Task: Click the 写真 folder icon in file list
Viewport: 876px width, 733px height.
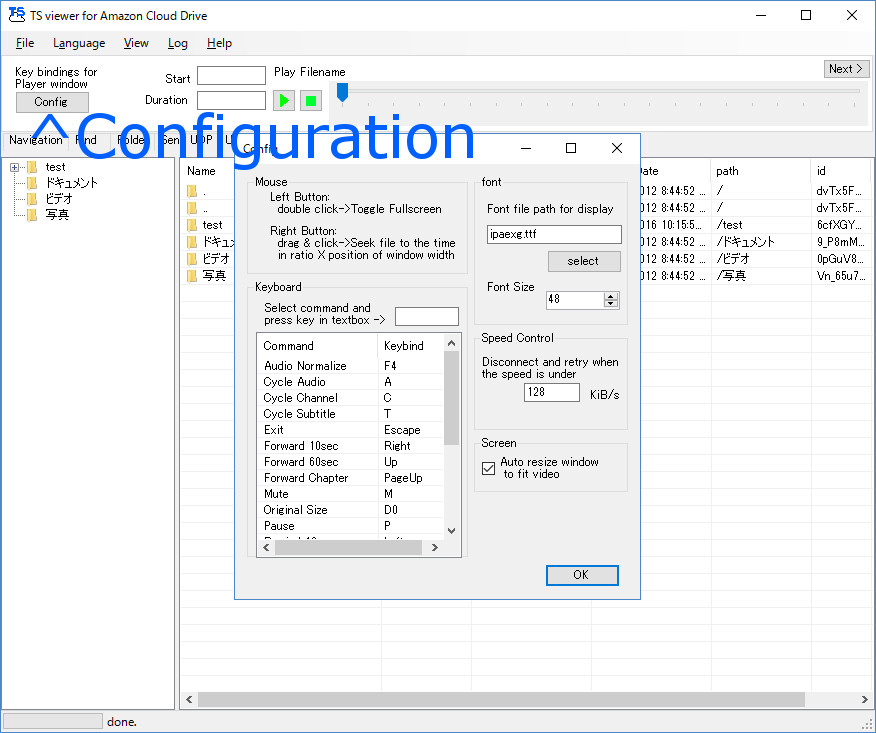Action: (x=192, y=275)
